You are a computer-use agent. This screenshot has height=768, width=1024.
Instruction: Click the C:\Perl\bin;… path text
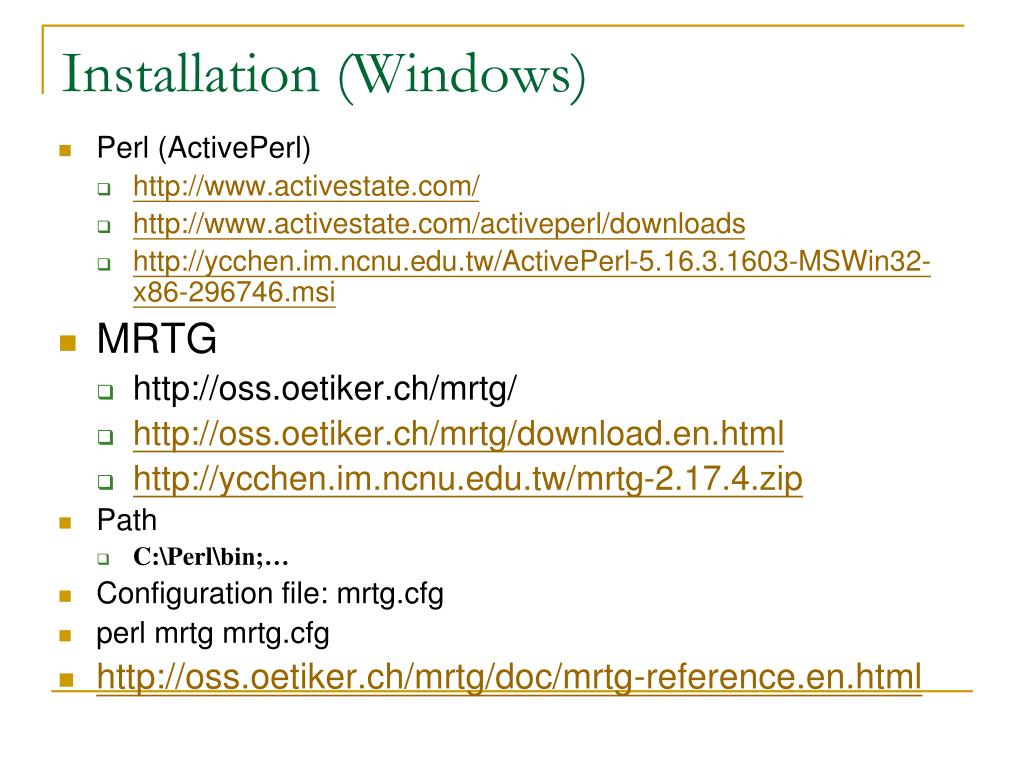pyautogui.click(x=211, y=557)
